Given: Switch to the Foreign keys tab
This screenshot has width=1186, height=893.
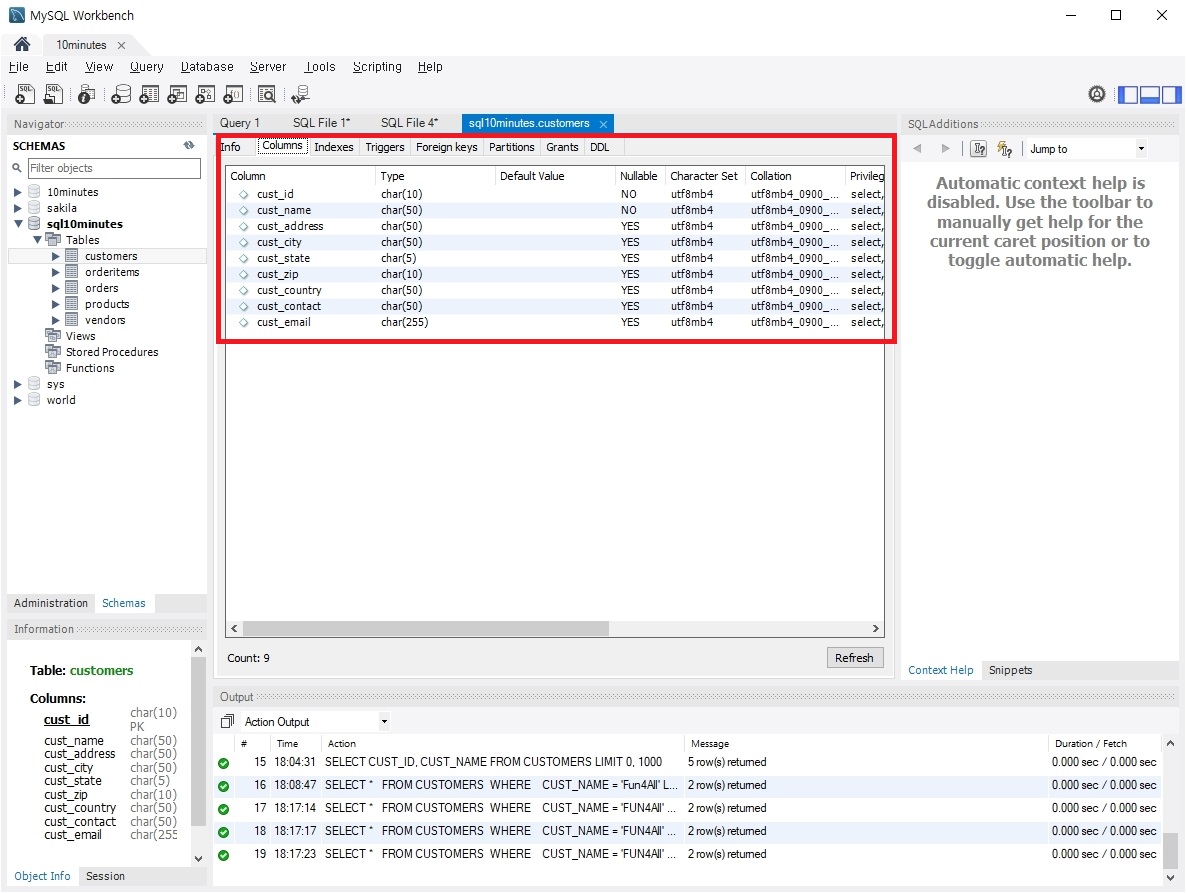Looking at the screenshot, I should (446, 147).
